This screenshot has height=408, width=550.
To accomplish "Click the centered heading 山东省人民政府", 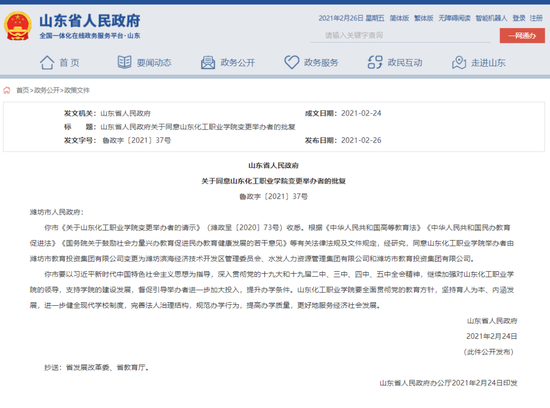I will pyautogui.click(x=273, y=165).
